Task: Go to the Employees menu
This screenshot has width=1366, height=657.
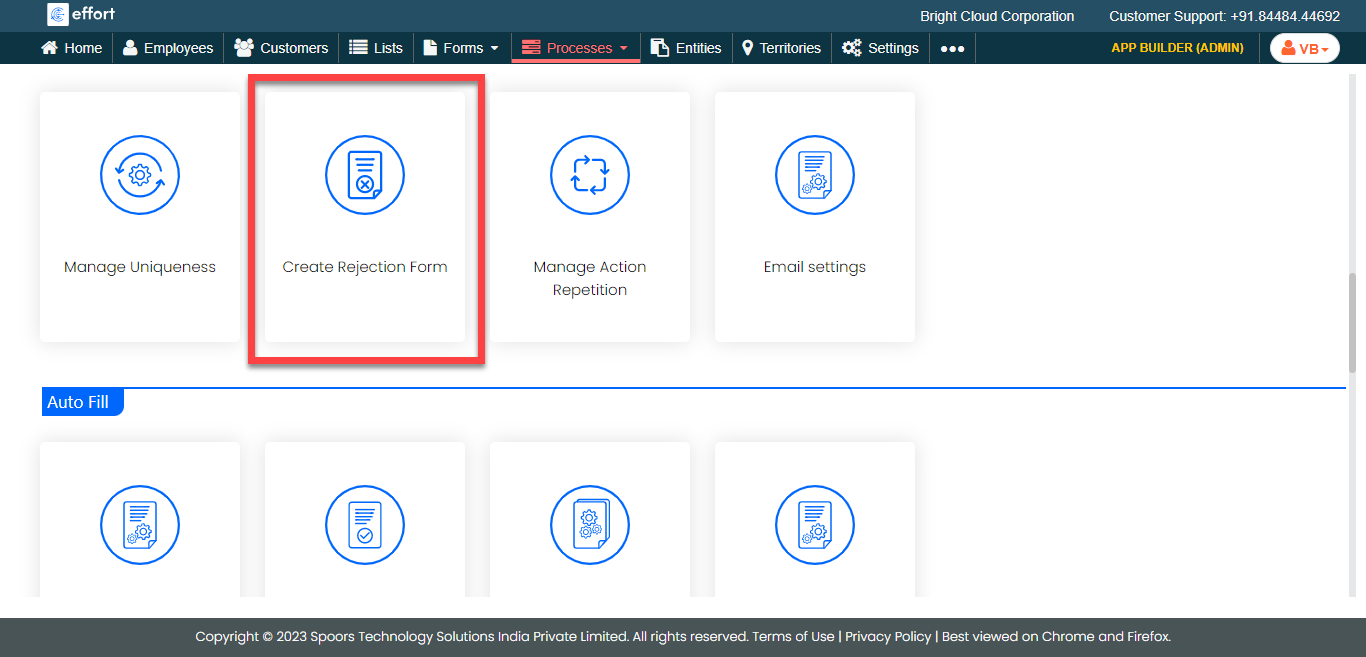Action: pos(168,48)
